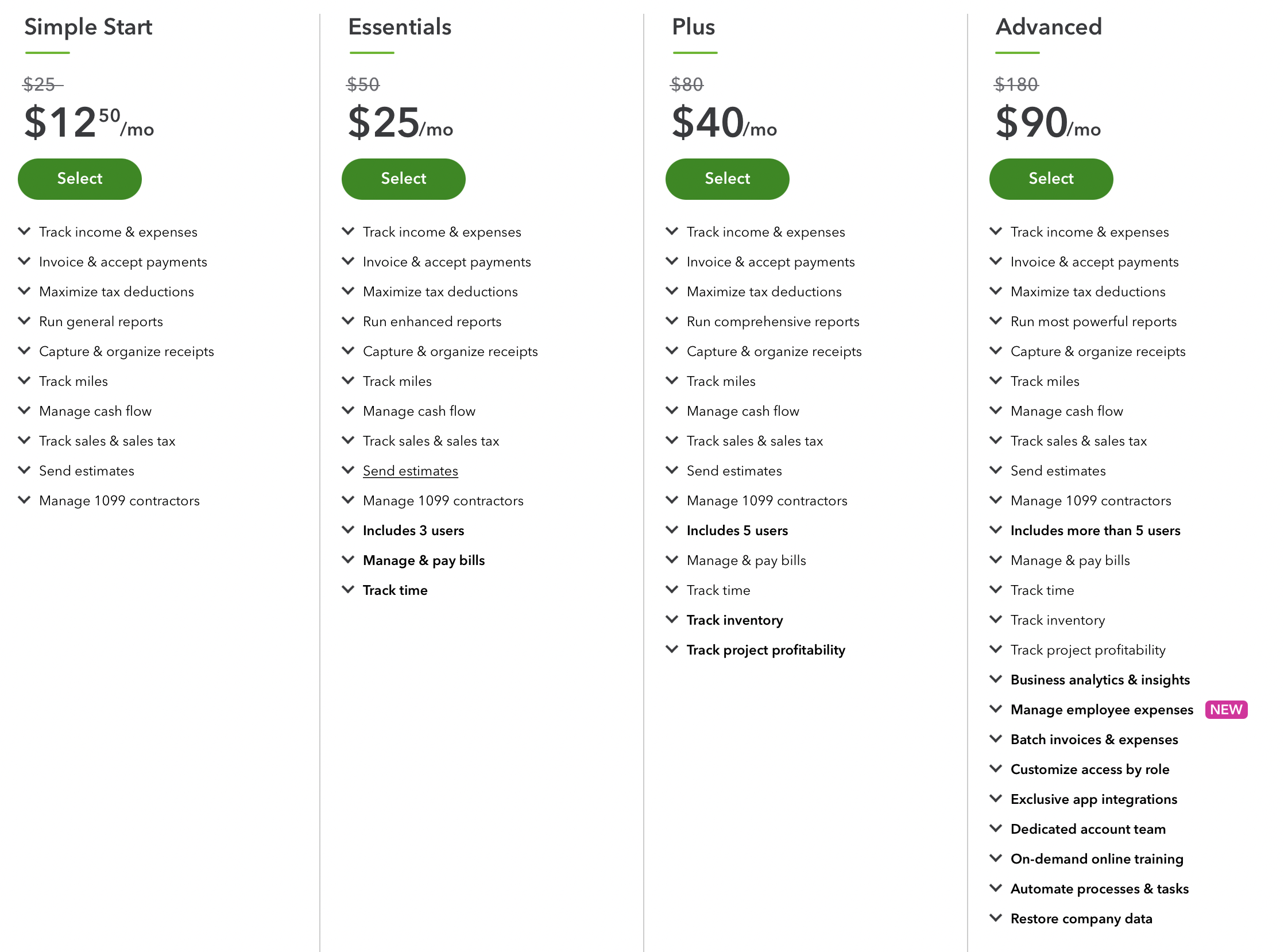Open the Send estimates link under Essentials

point(411,471)
